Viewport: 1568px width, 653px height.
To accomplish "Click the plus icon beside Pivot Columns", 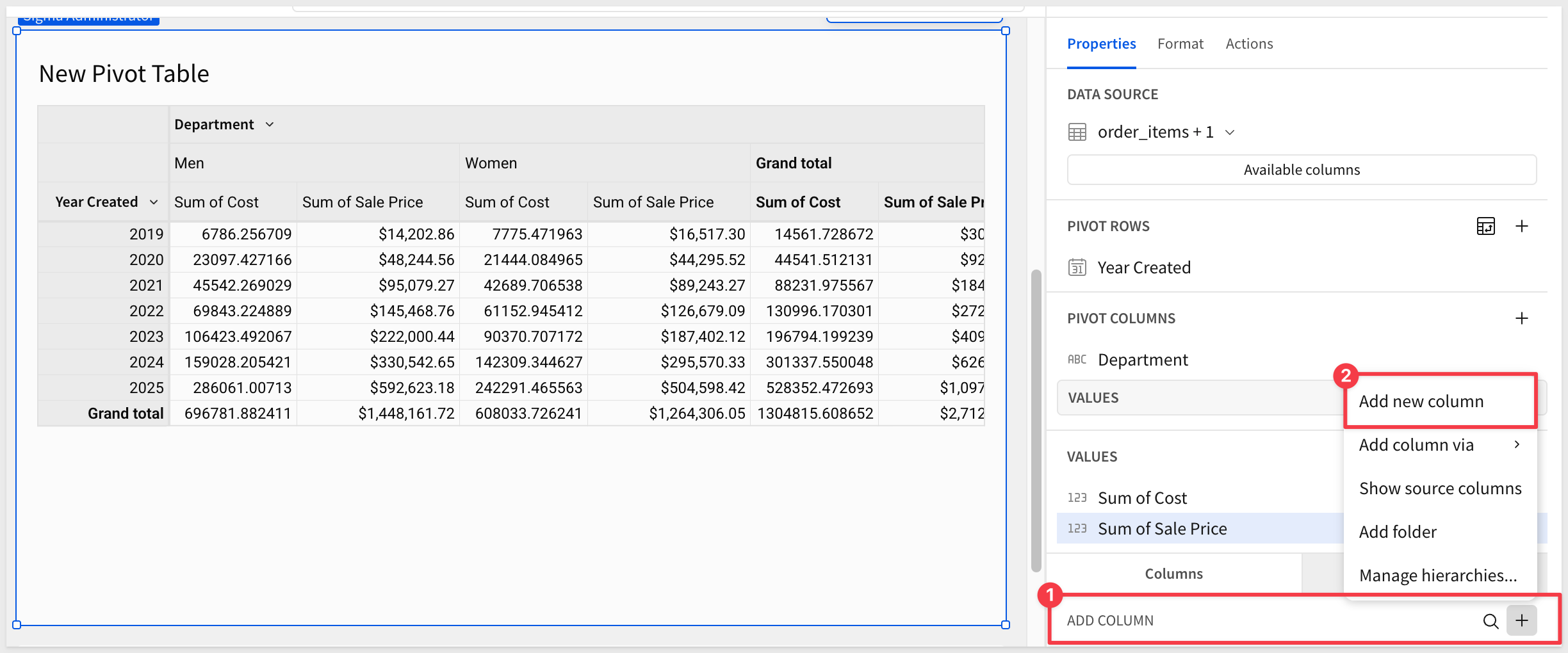I will click(1522, 318).
